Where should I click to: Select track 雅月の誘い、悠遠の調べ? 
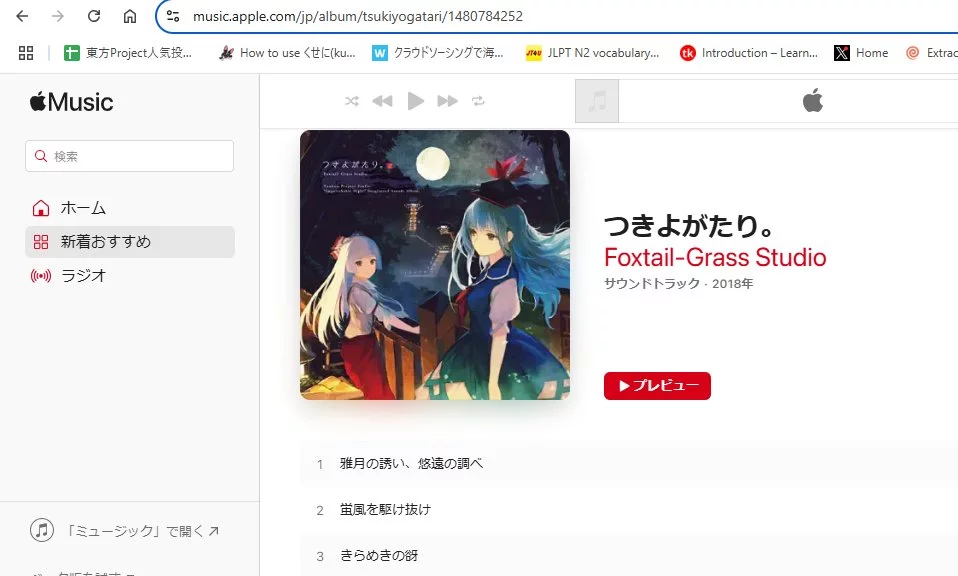[x=629, y=464]
